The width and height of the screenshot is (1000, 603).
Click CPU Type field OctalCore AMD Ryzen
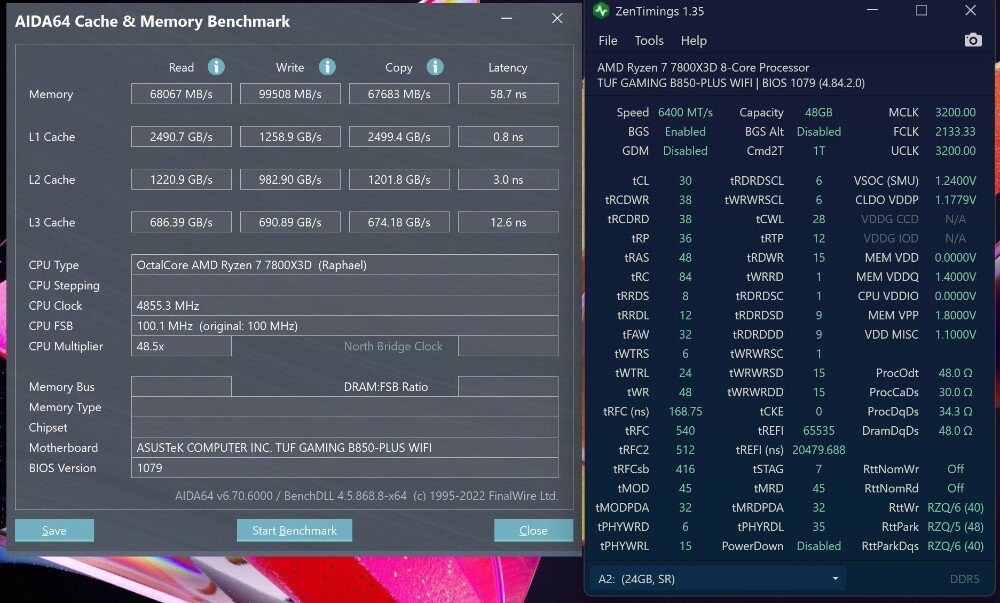[x=344, y=265]
